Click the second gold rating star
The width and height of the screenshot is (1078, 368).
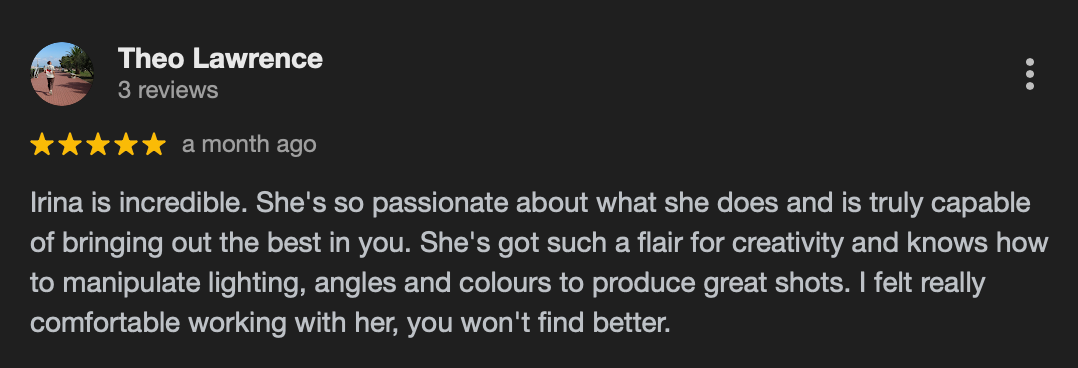[70, 144]
